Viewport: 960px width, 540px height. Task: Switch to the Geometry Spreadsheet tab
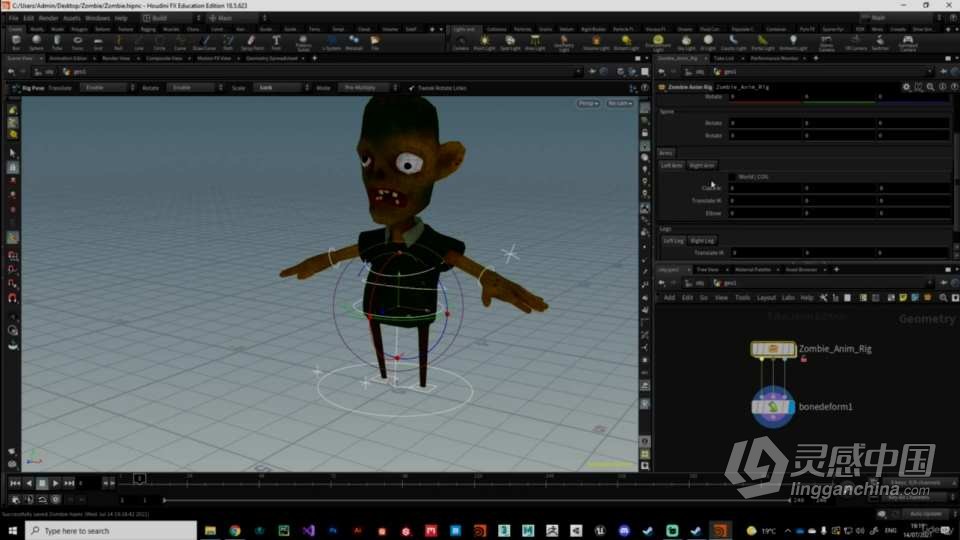click(272, 58)
